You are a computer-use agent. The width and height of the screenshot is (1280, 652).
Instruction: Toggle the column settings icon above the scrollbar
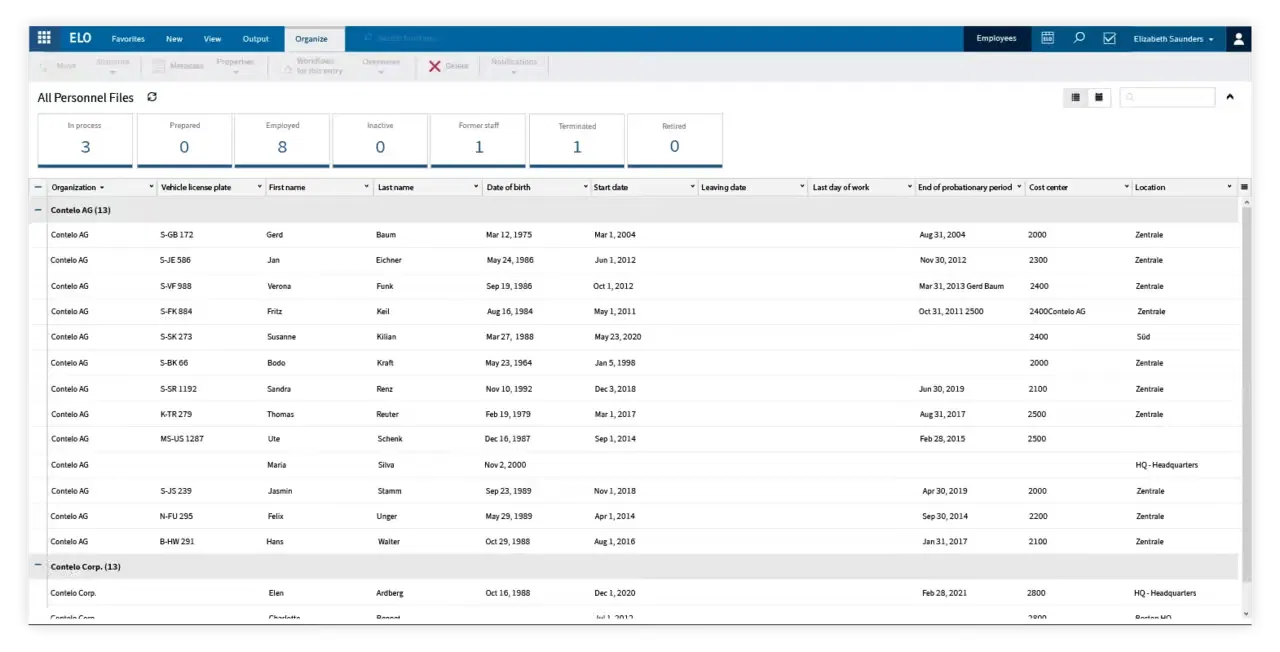tap(1244, 187)
